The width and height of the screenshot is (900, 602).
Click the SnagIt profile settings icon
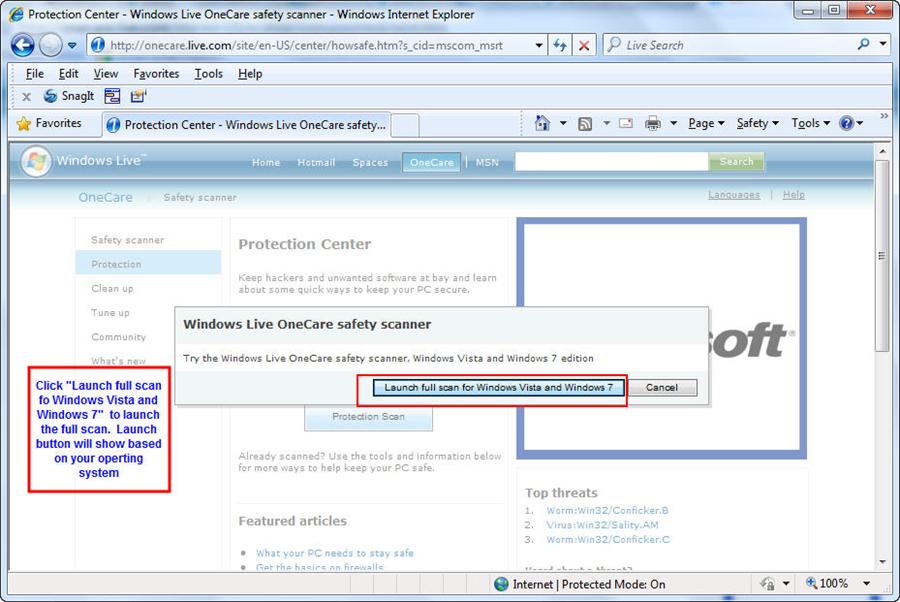pos(138,96)
